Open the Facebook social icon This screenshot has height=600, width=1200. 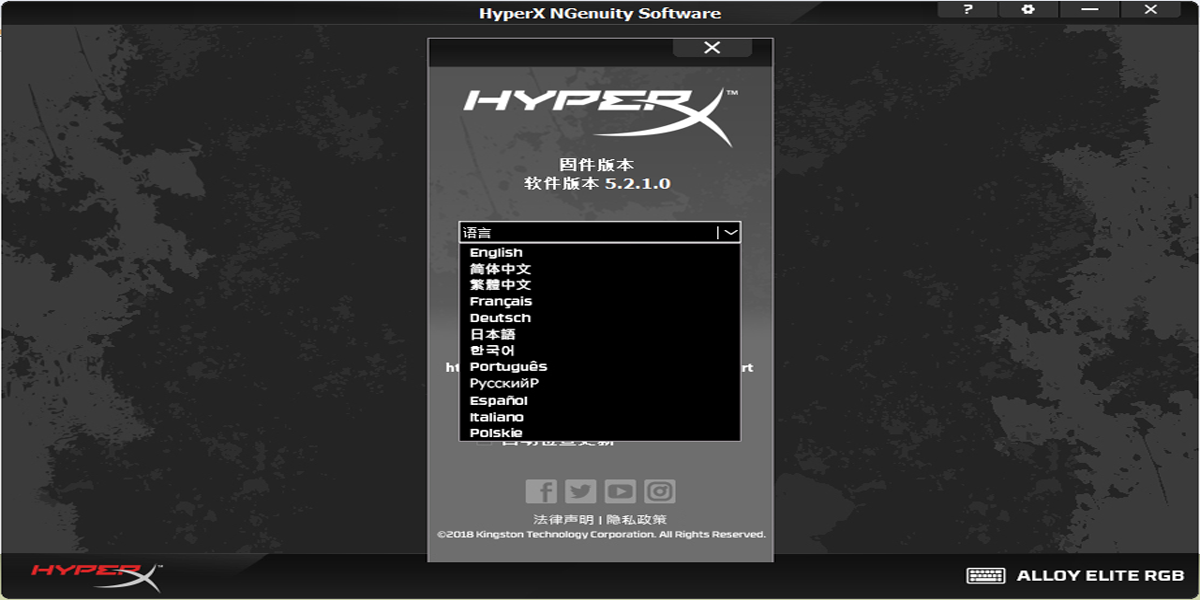(x=541, y=491)
